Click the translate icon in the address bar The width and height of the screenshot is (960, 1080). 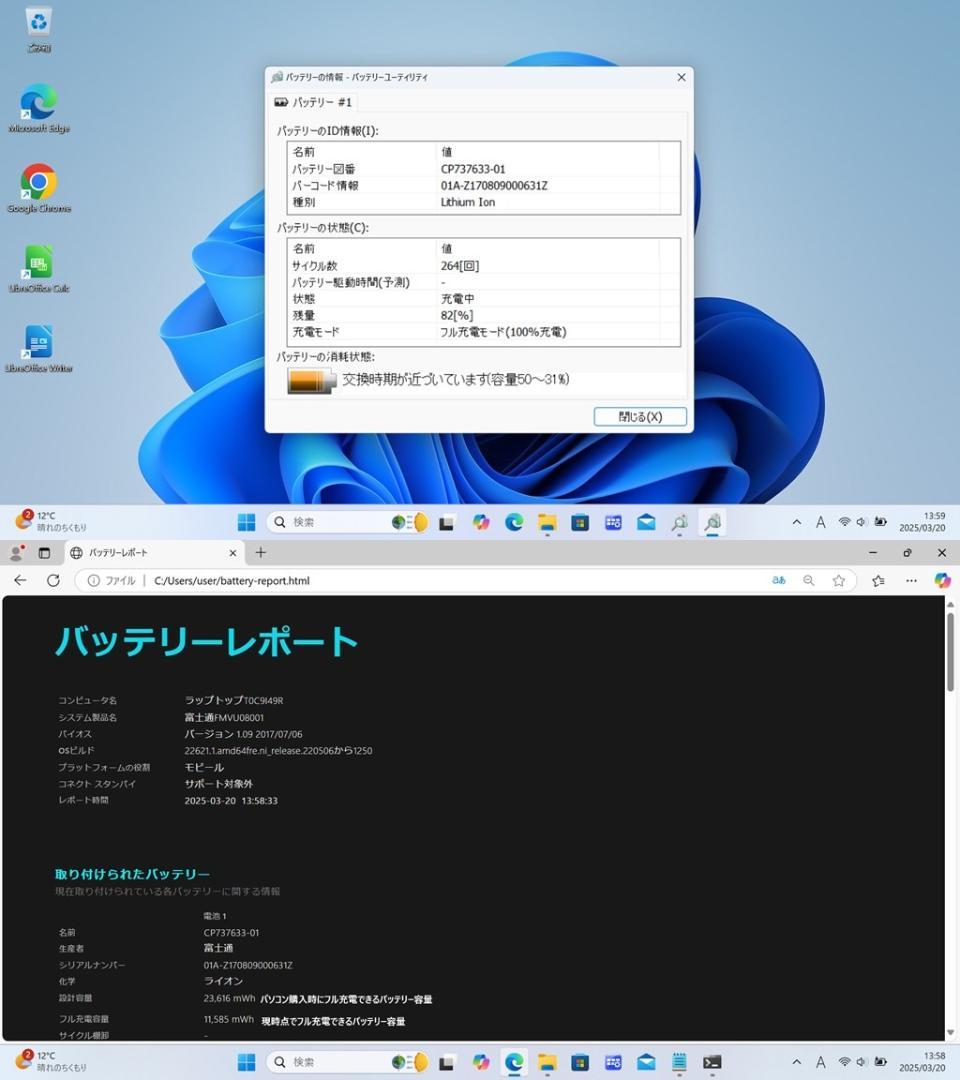(778, 580)
